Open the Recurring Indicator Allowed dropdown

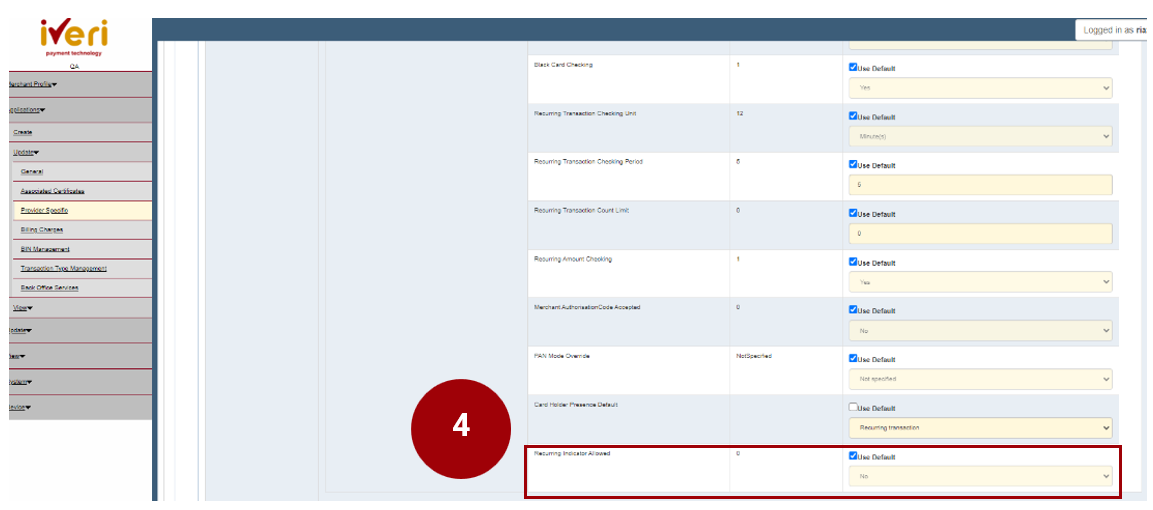pos(980,477)
